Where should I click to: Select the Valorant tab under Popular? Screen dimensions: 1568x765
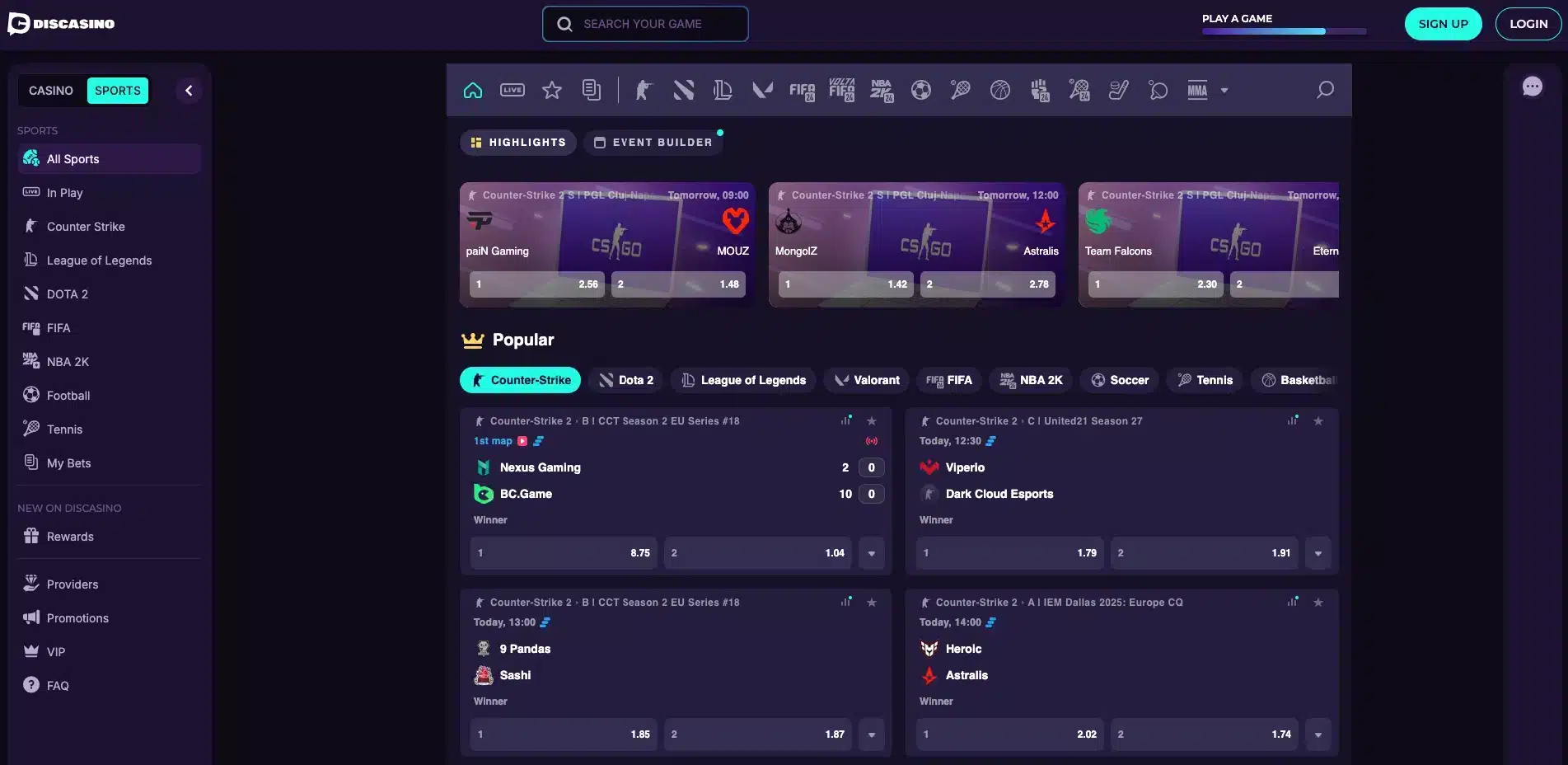[866, 380]
